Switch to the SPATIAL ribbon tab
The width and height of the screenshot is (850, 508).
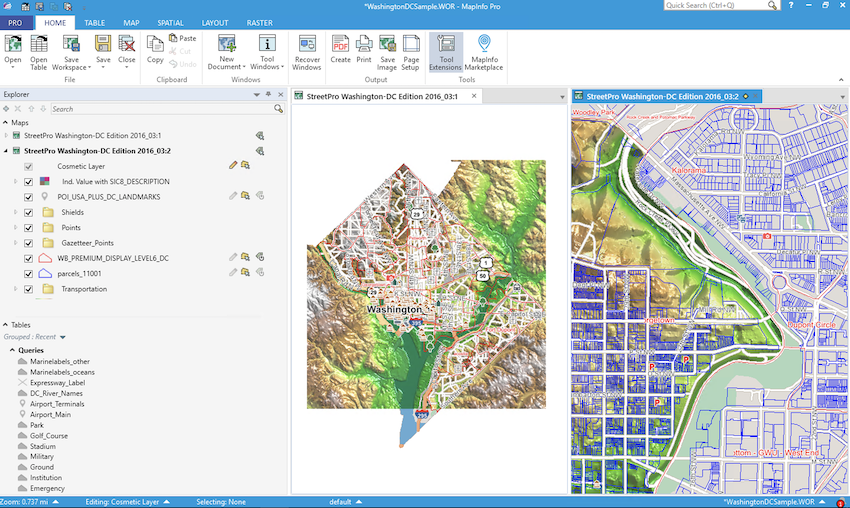(x=170, y=23)
